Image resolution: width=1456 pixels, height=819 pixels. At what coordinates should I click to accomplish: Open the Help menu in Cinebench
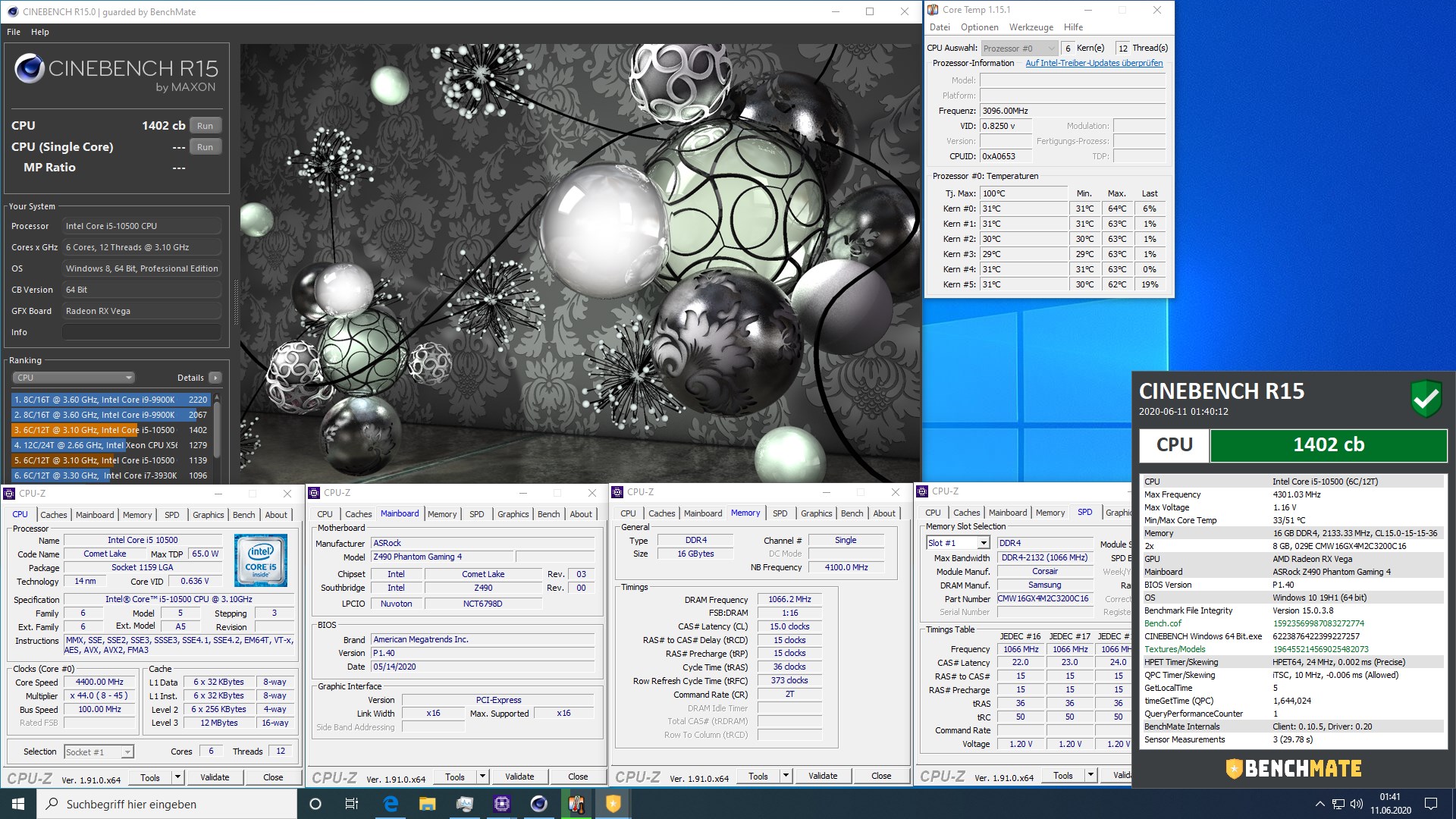(x=40, y=32)
